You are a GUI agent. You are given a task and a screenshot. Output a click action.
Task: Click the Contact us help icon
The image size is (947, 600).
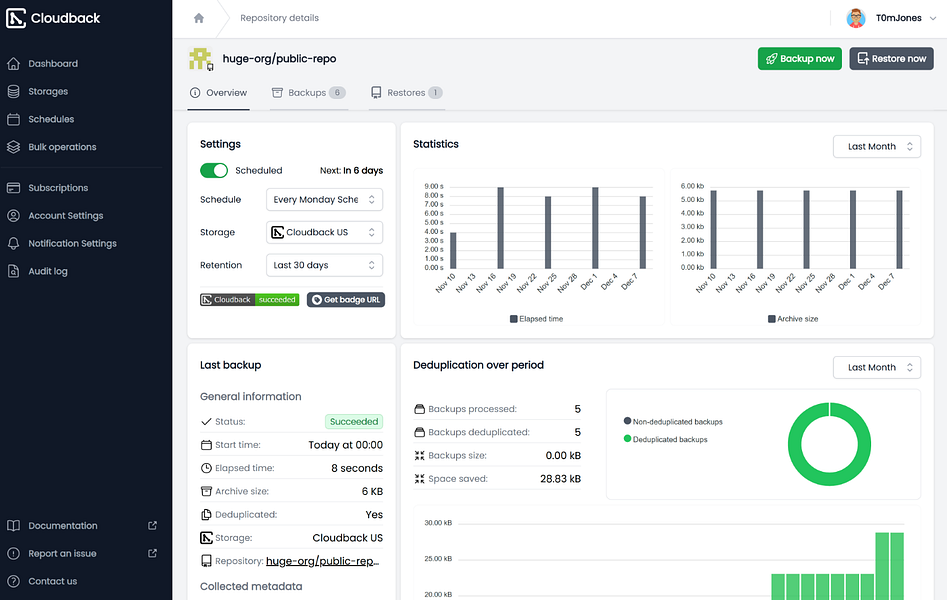[x=13, y=581]
